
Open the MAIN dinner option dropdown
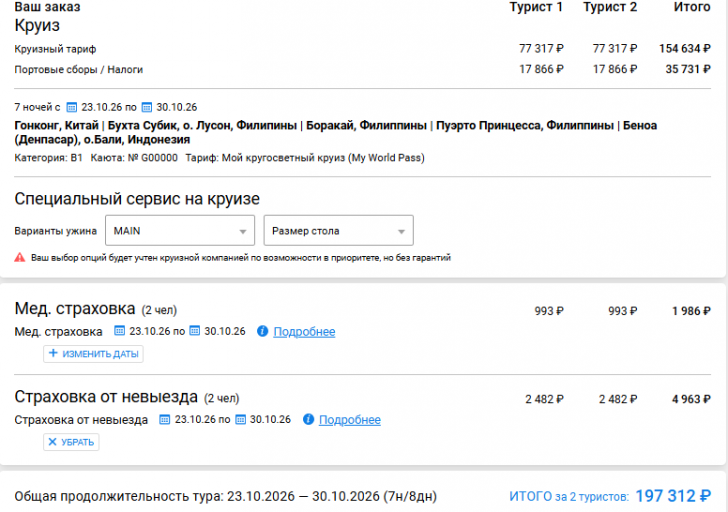[x=180, y=230]
